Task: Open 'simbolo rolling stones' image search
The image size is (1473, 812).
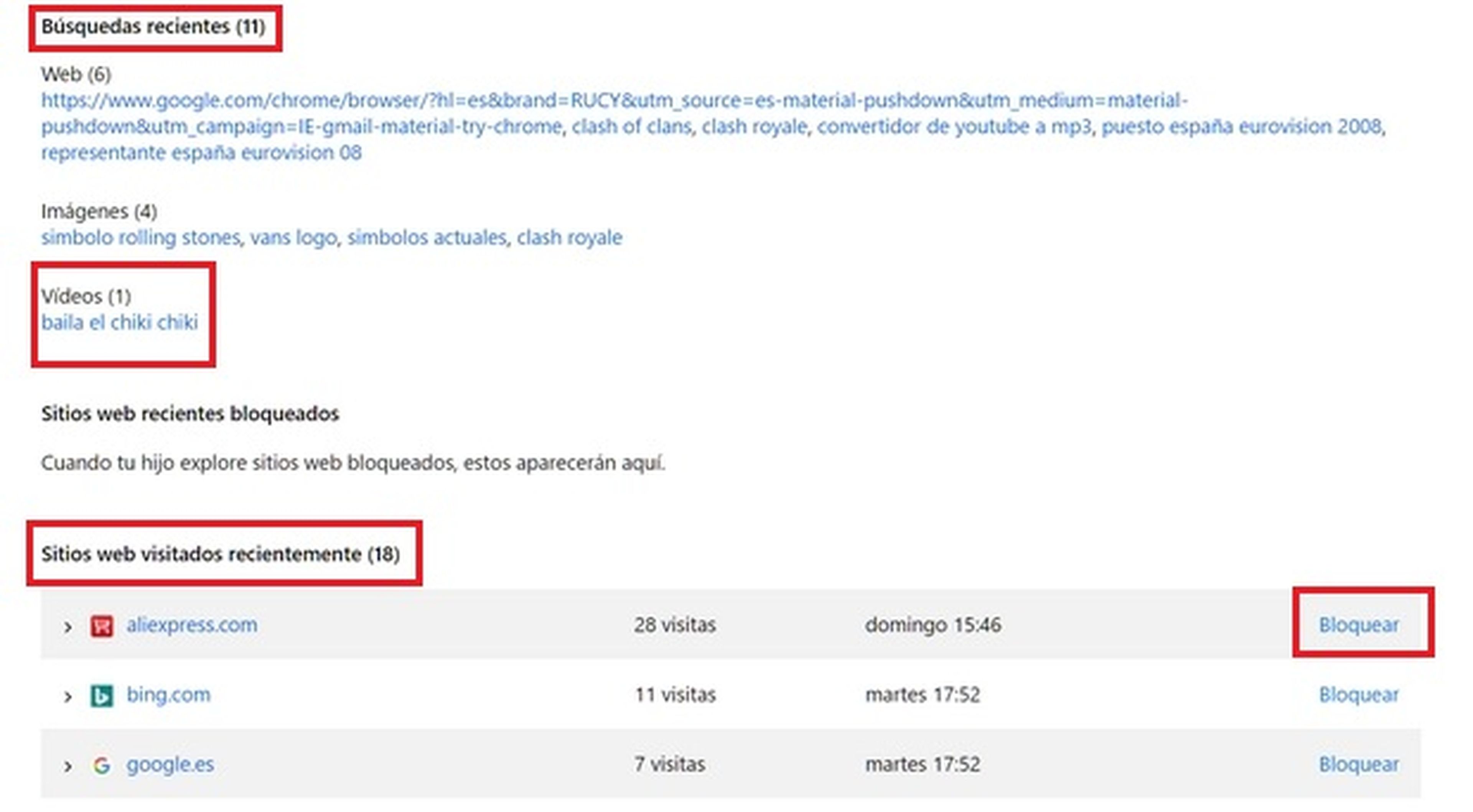Action: pyautogui.click(x=140, y=237)
